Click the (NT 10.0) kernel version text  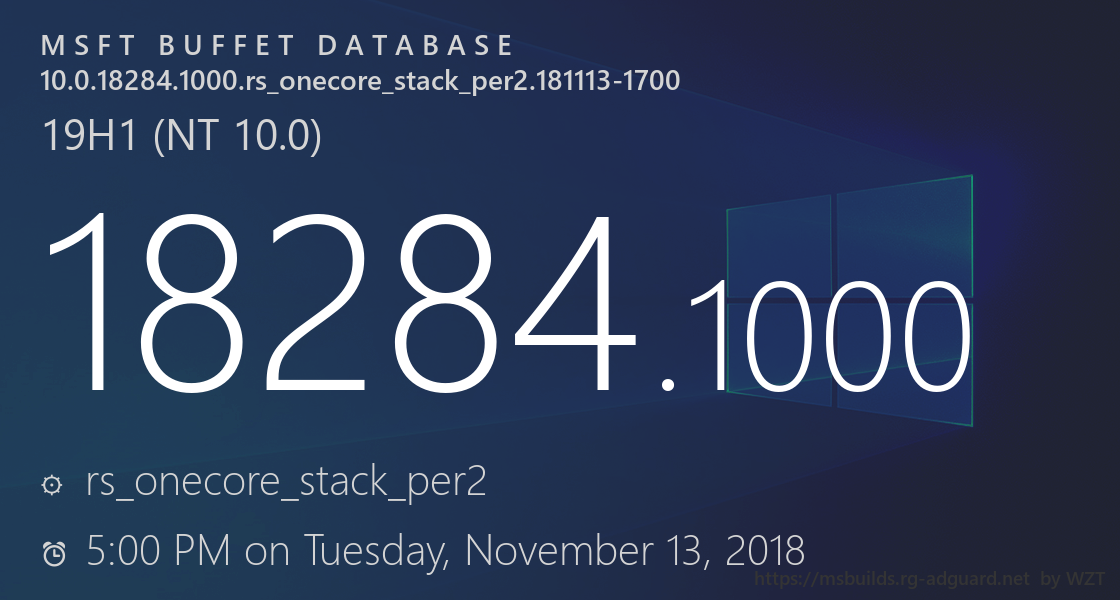236,135
